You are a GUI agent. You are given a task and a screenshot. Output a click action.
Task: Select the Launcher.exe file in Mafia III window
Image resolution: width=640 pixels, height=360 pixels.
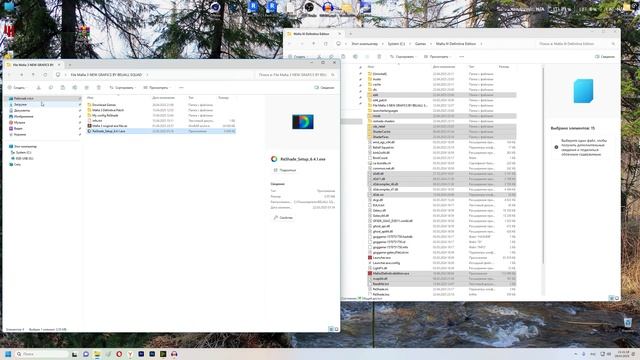pyautogui.click(x=442, y=258)
